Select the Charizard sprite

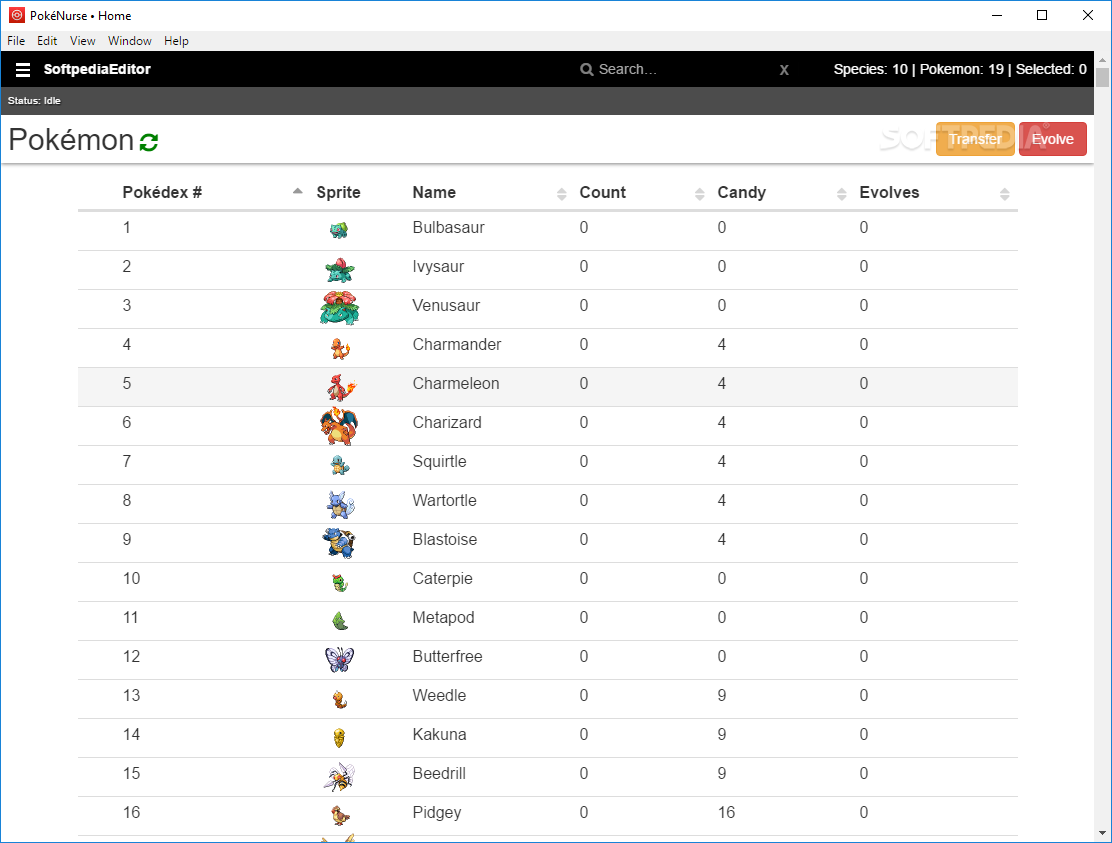[339, 426]
